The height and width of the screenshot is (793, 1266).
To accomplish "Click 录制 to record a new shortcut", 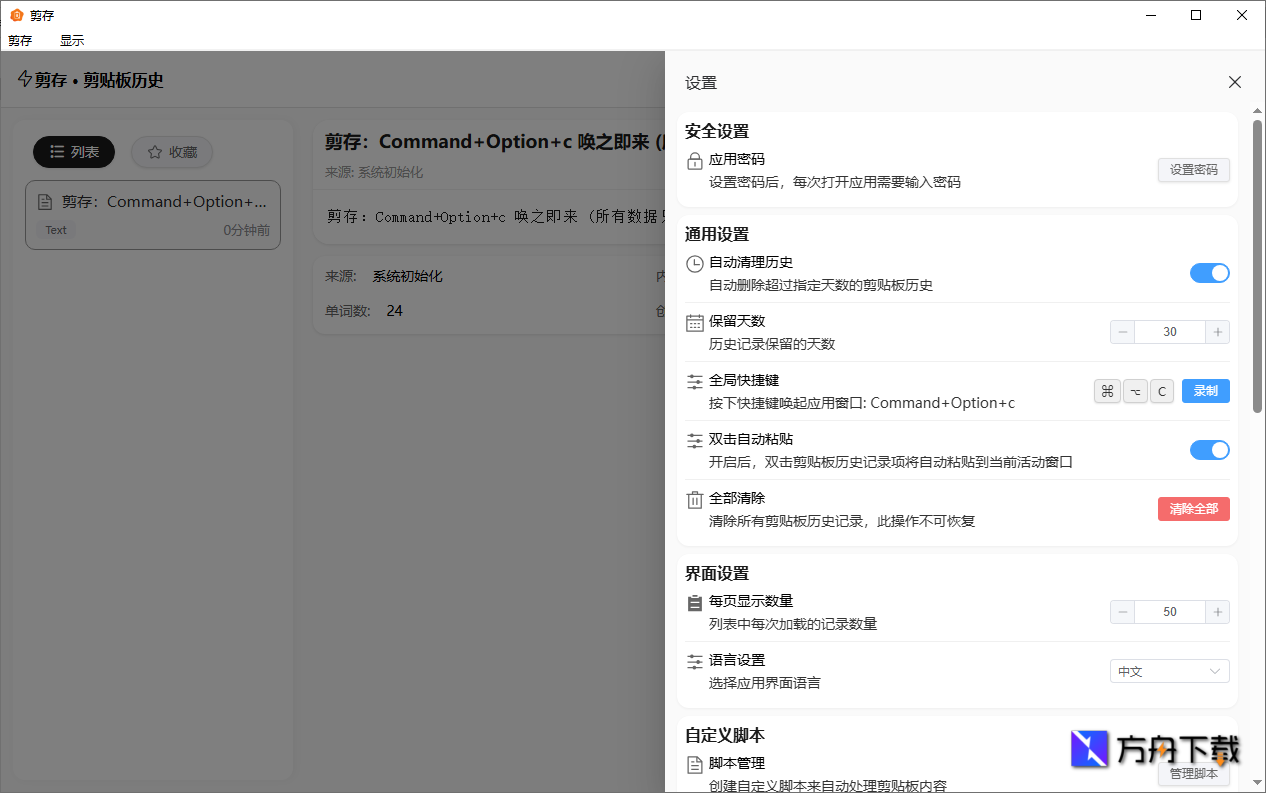I will click(x=1205, y=391).
